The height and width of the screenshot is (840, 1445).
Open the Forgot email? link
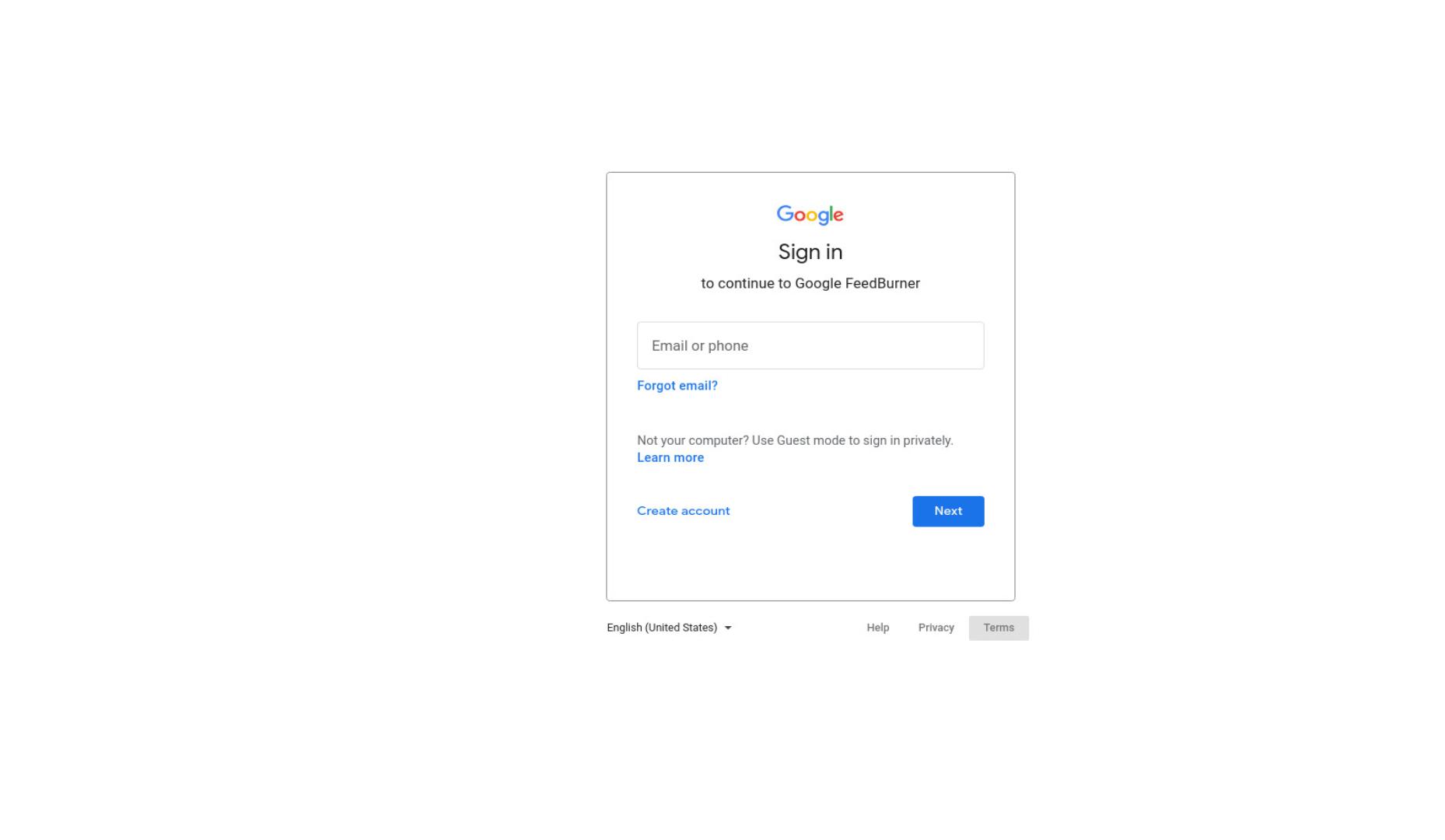[x=677, y=386]
